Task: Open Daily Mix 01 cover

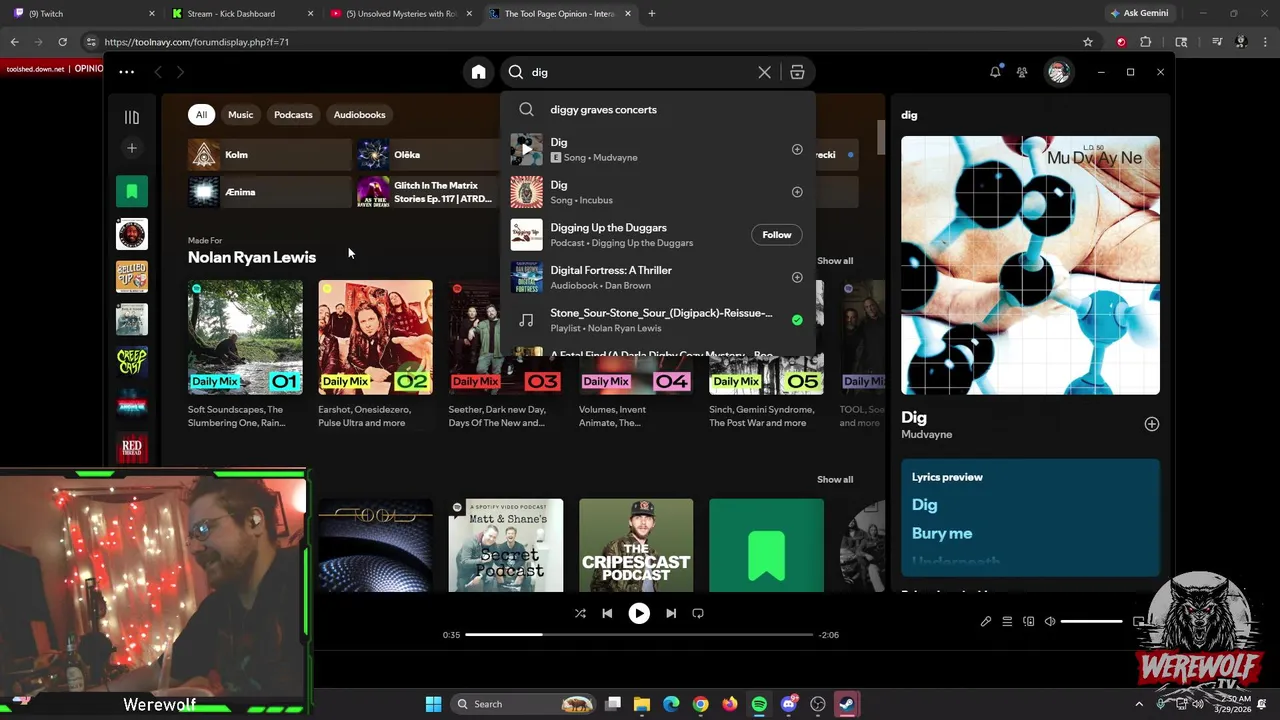Action: [x=245, y=337]
